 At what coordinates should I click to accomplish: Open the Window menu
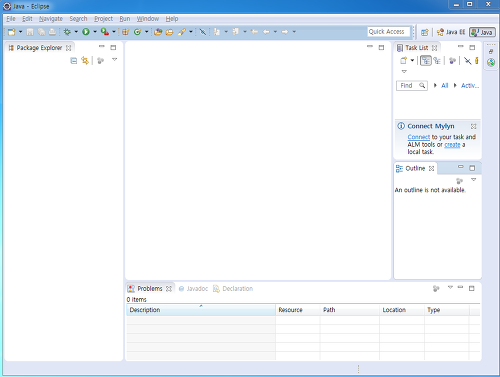[148, 19]
